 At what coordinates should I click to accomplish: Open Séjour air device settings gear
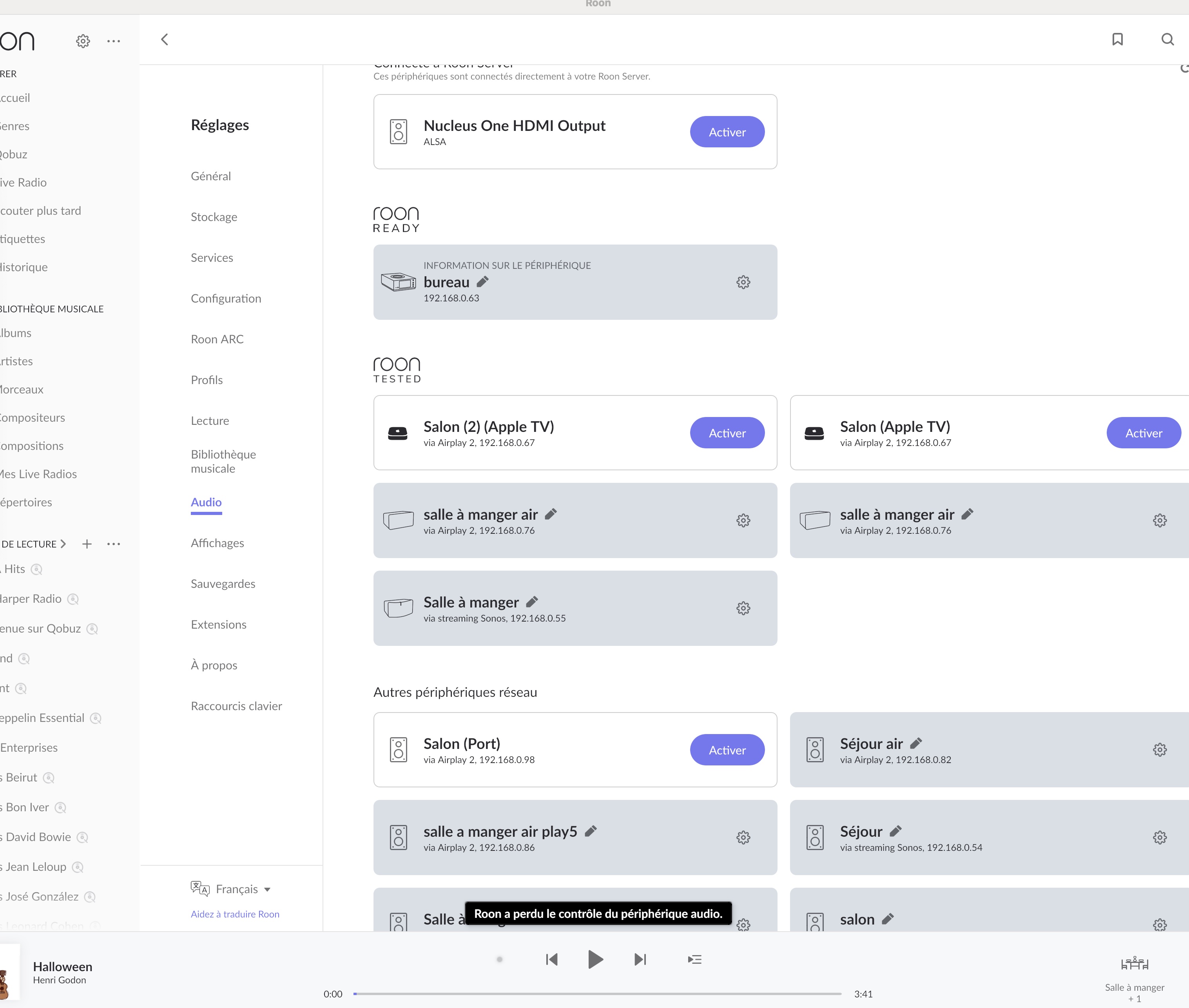[1159, 750]
